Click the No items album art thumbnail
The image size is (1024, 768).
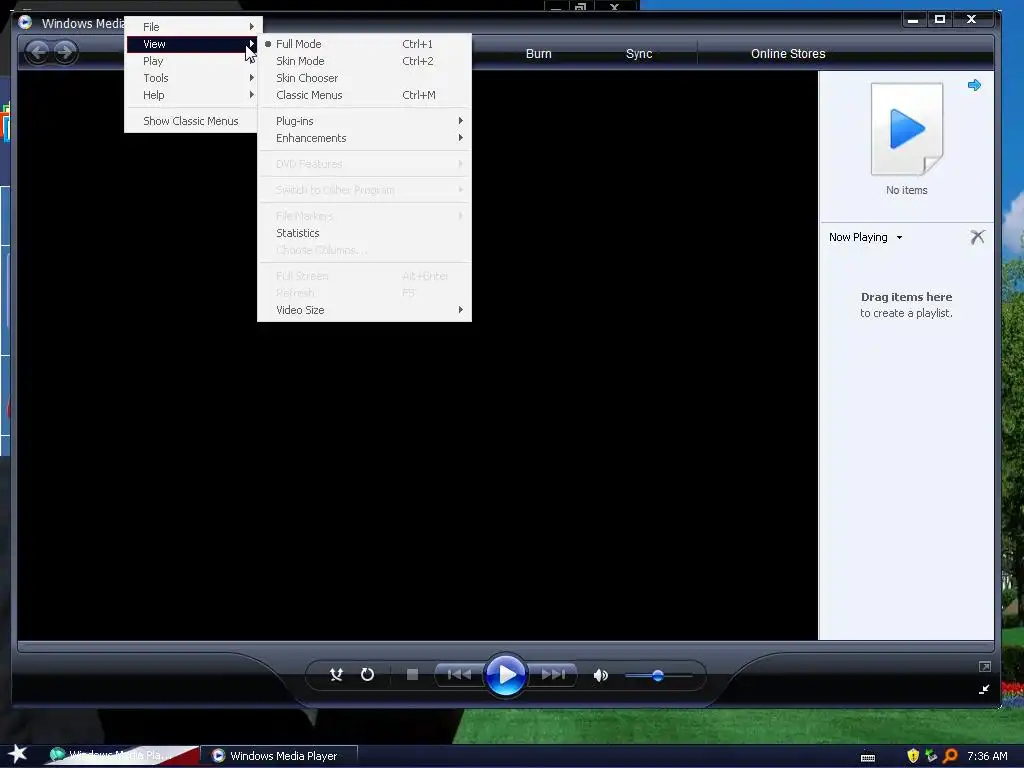907,129
